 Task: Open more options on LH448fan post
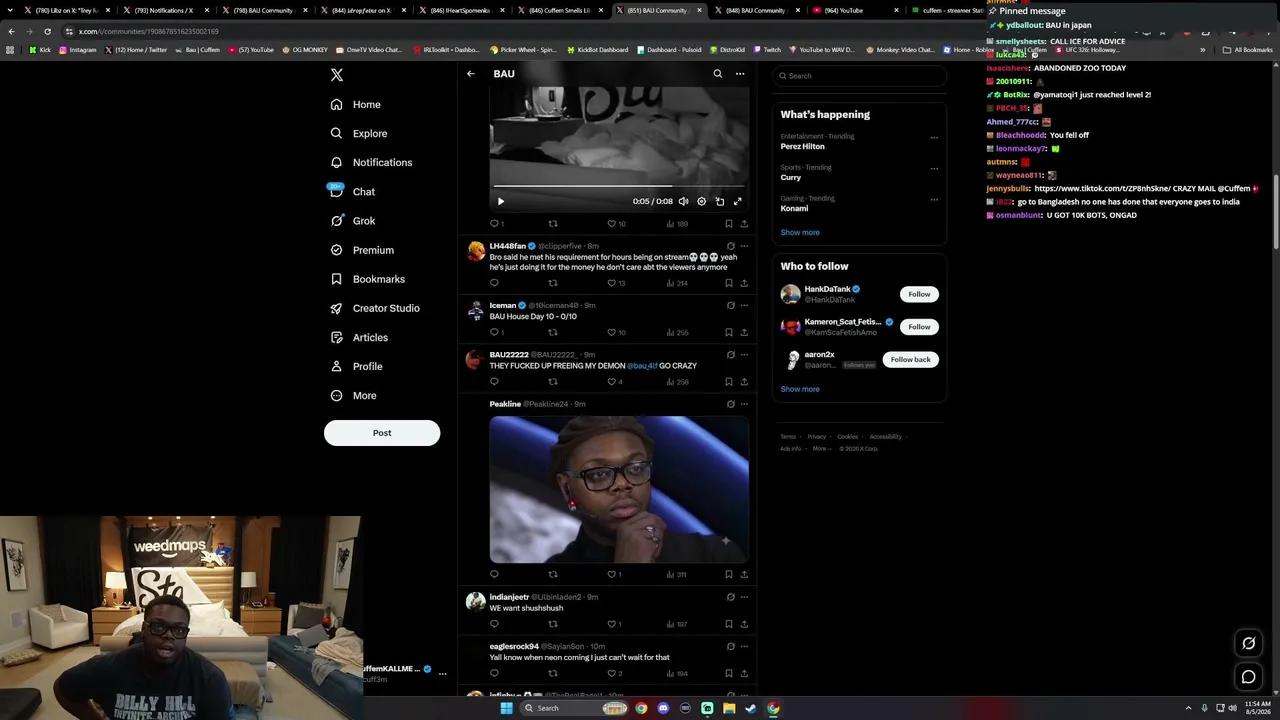pyautogui.click(x=744, y=246)
